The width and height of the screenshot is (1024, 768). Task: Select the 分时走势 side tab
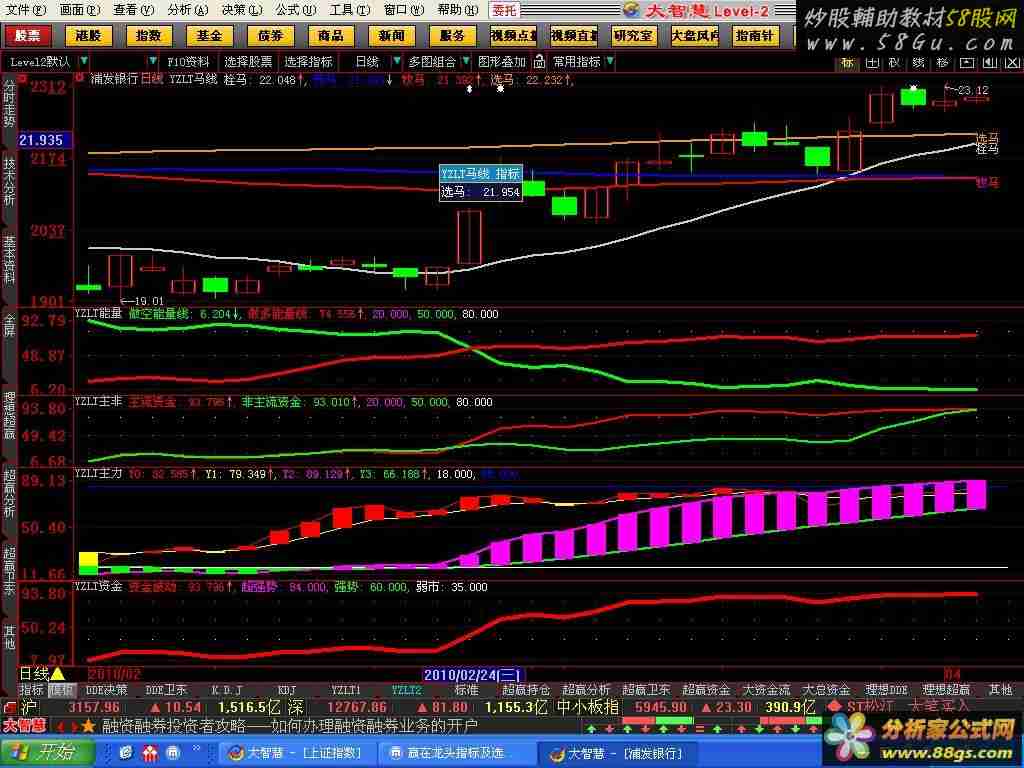[9, 103]
